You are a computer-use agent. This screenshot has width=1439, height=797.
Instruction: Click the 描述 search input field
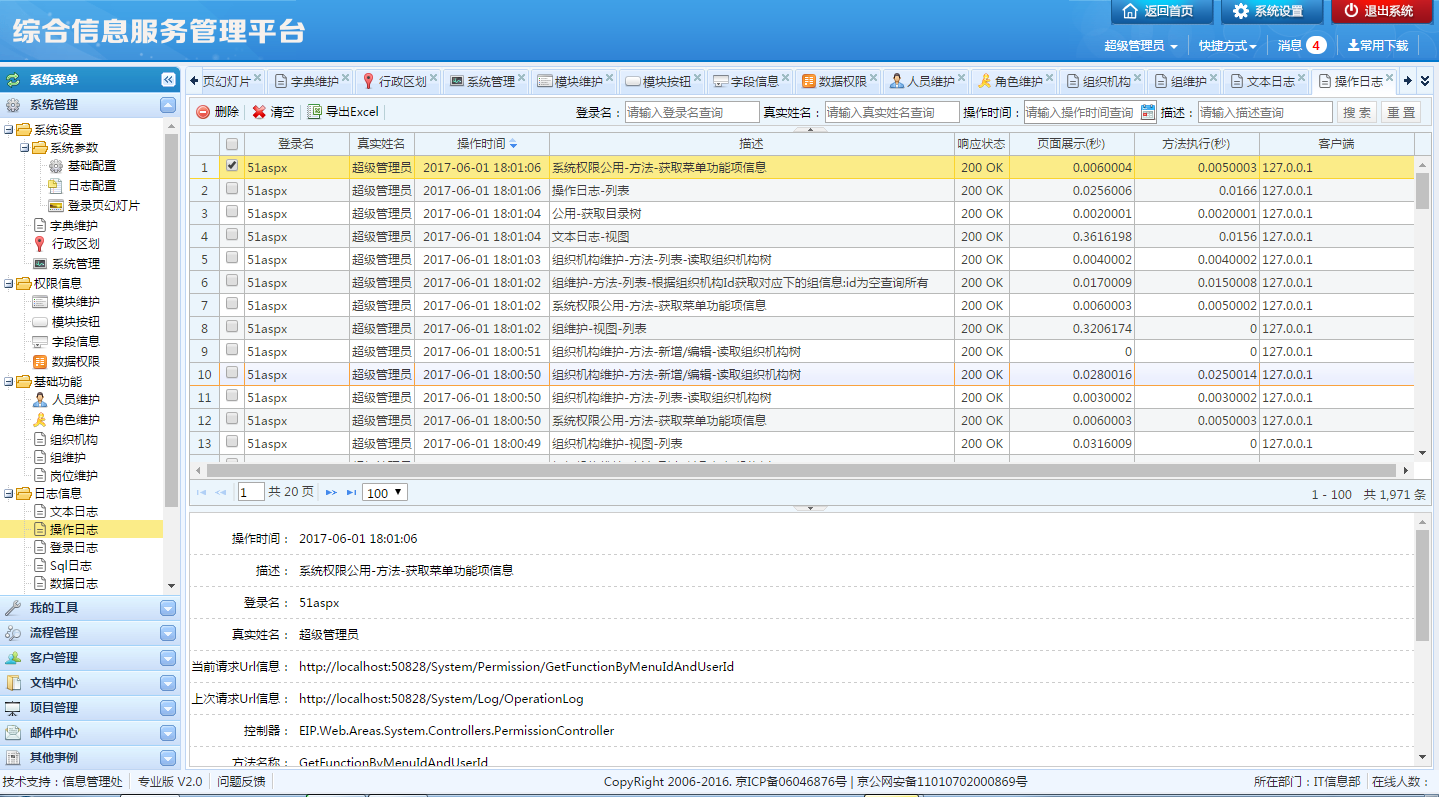click(x=1265, y=112)
